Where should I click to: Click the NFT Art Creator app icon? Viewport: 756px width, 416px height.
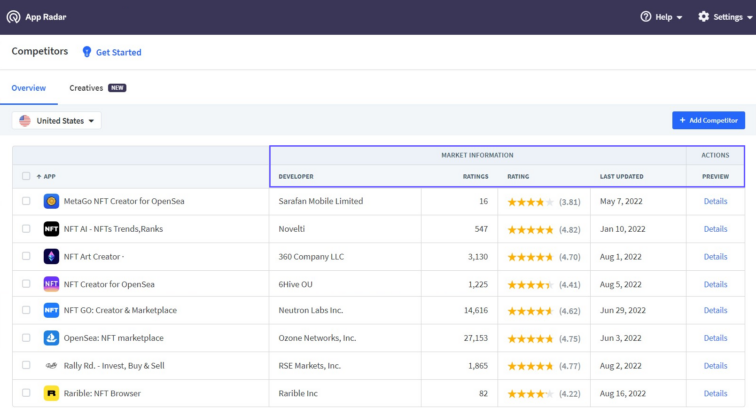click(51, 256)
